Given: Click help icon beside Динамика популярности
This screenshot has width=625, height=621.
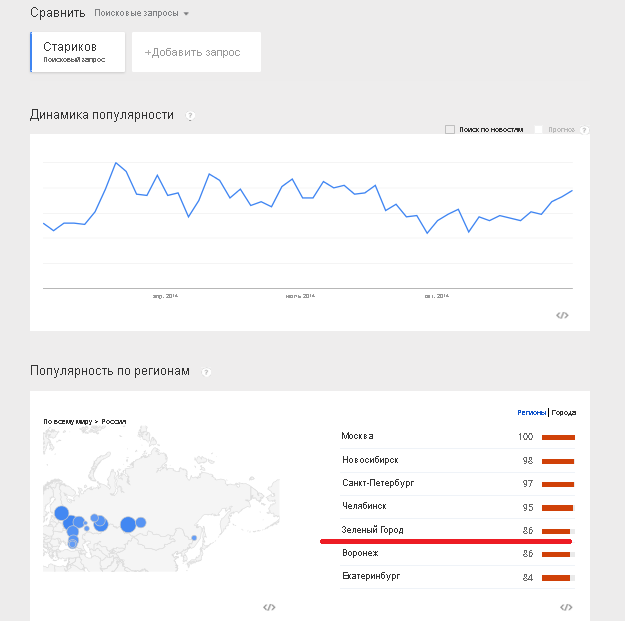Looking at the screenshot, I should (x=190, y=116).
